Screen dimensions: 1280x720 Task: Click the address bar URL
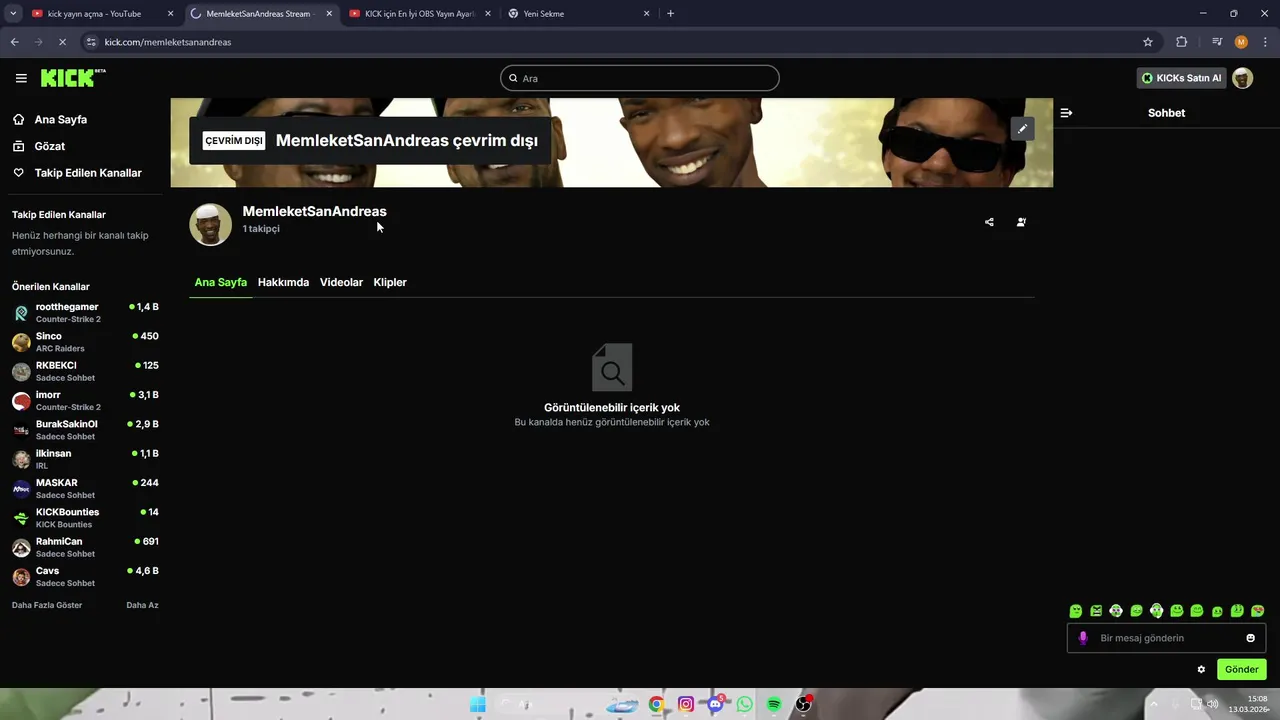pyautogui.click(x=168, y=42)
